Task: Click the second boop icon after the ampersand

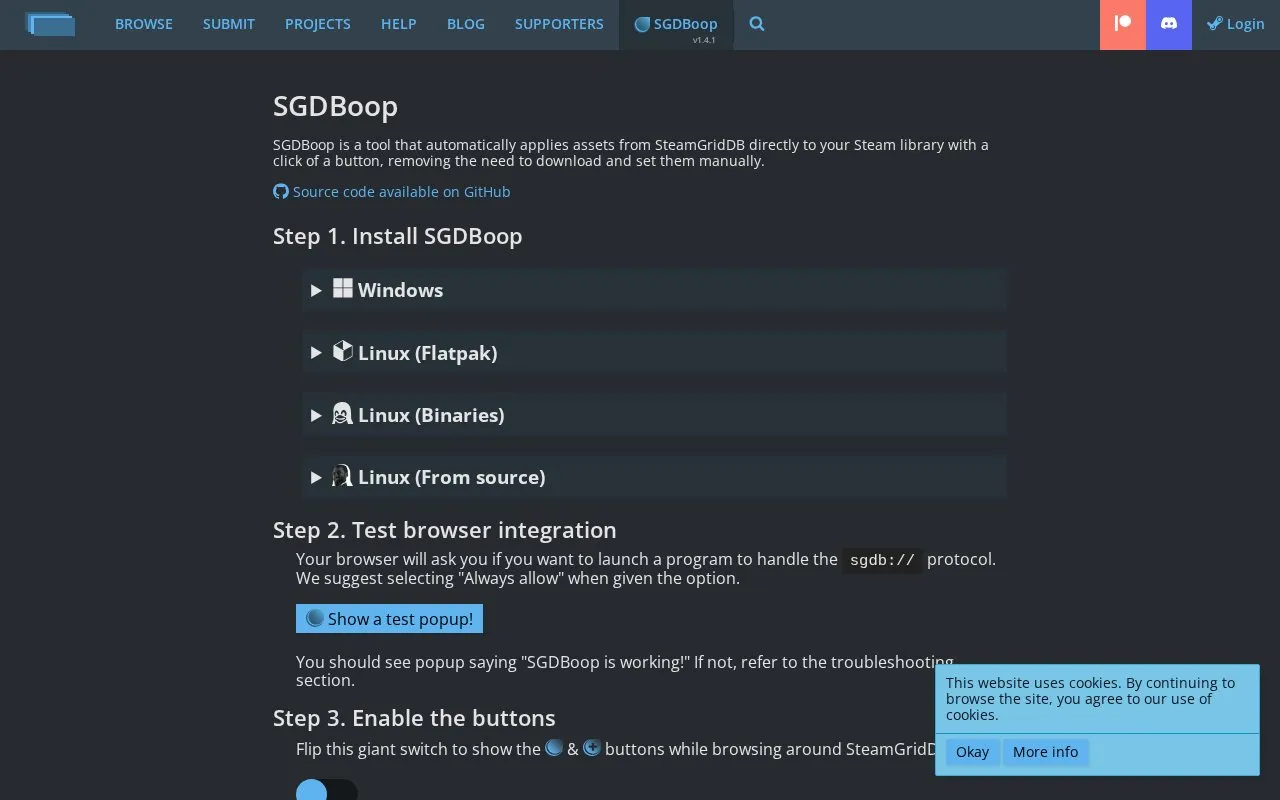Action: (592, 747)
